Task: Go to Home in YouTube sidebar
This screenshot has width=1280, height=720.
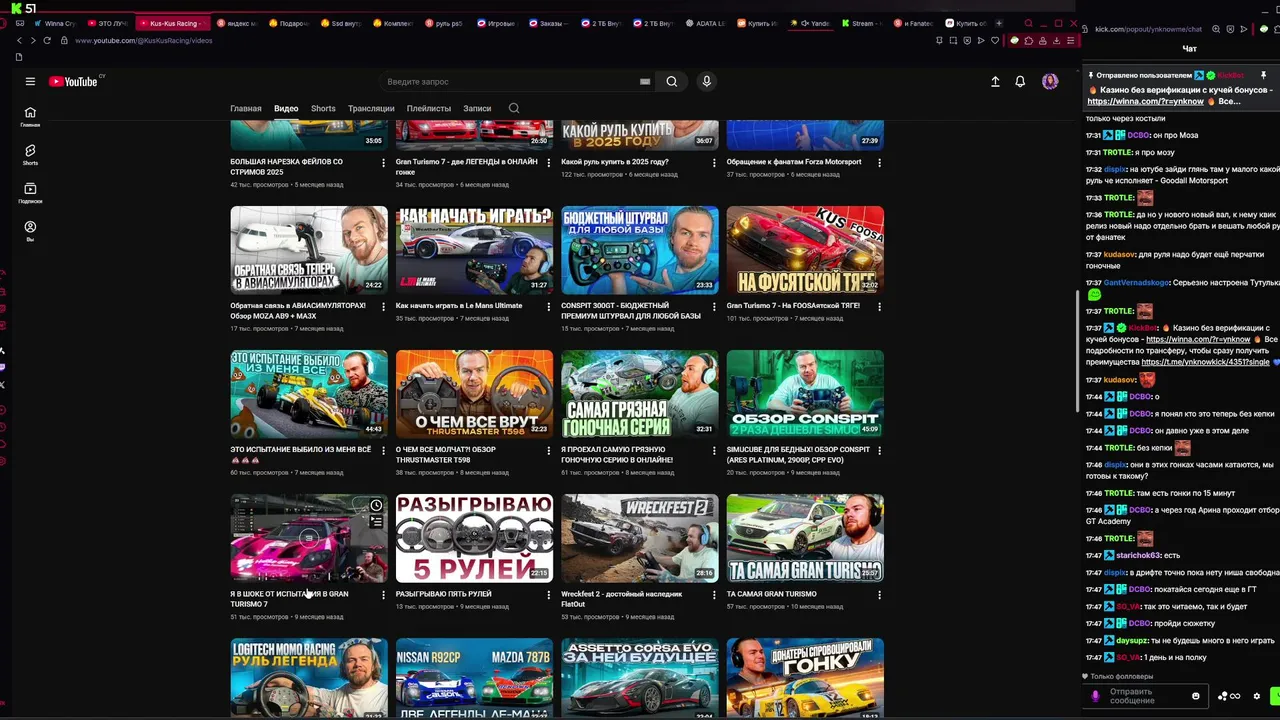Action: click(x=30, y=116)
